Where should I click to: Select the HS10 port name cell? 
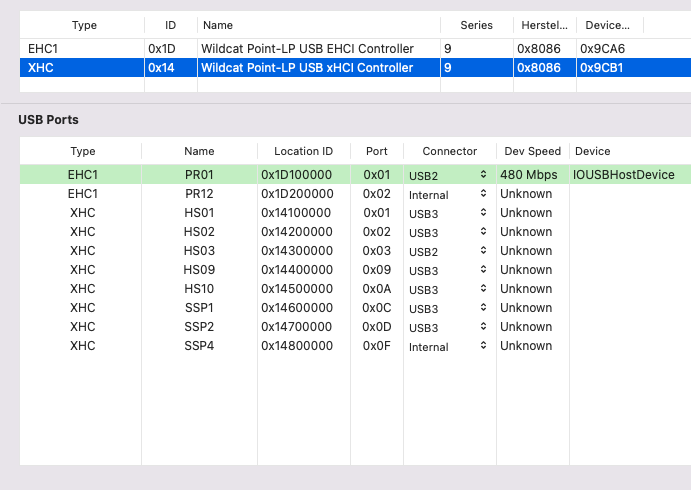199,289
